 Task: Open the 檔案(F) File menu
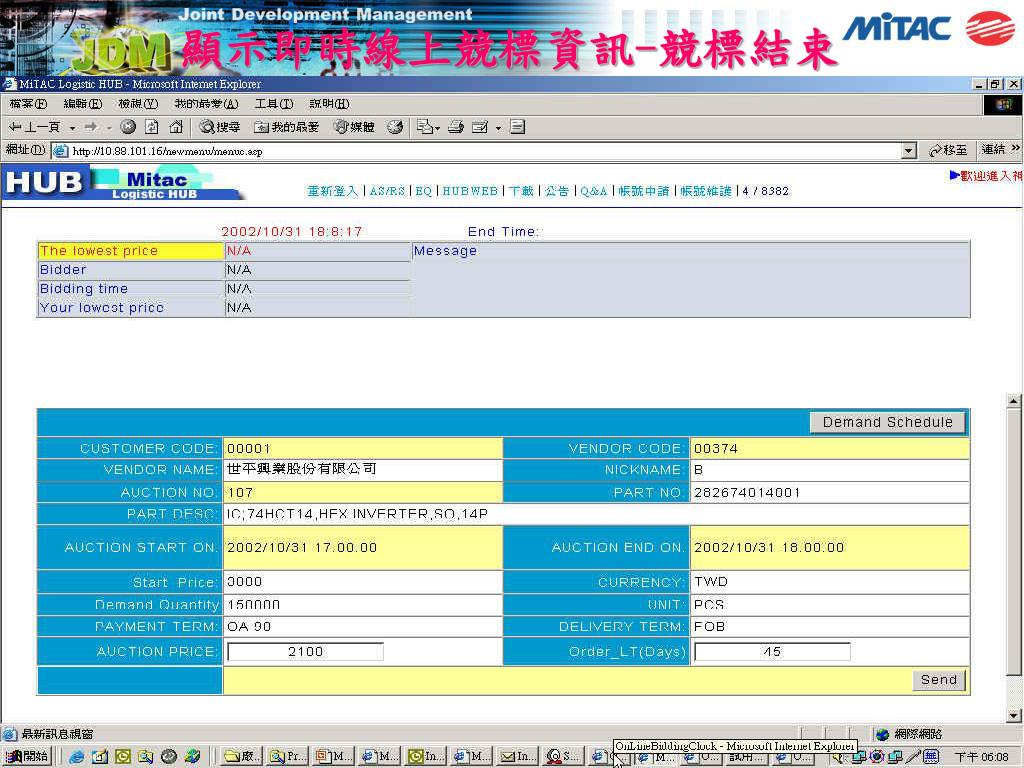coord(28,104)
